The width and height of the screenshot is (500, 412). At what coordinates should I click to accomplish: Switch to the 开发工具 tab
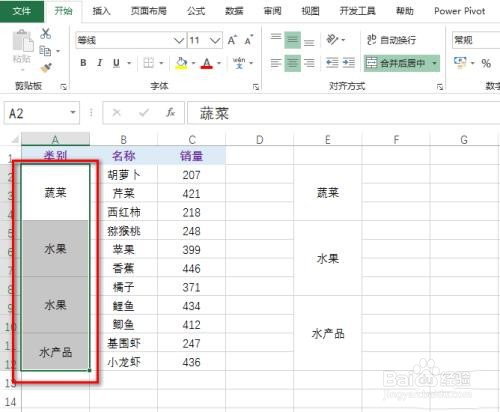357,11
